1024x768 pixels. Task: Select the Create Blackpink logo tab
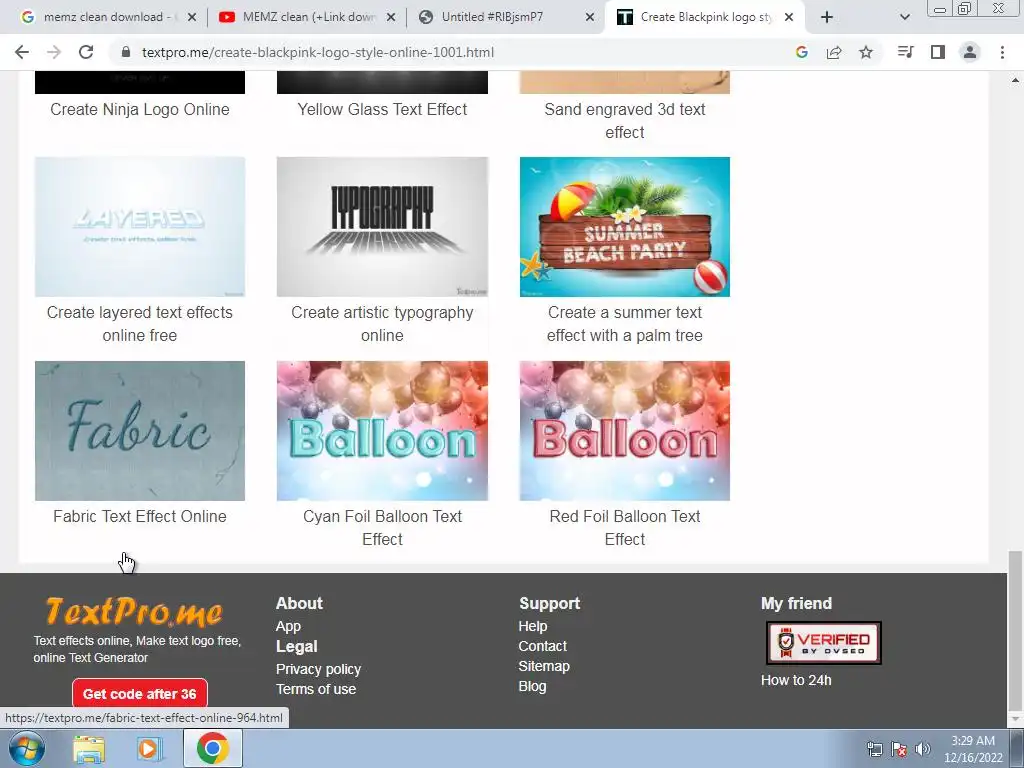click(x=705, y=17)
